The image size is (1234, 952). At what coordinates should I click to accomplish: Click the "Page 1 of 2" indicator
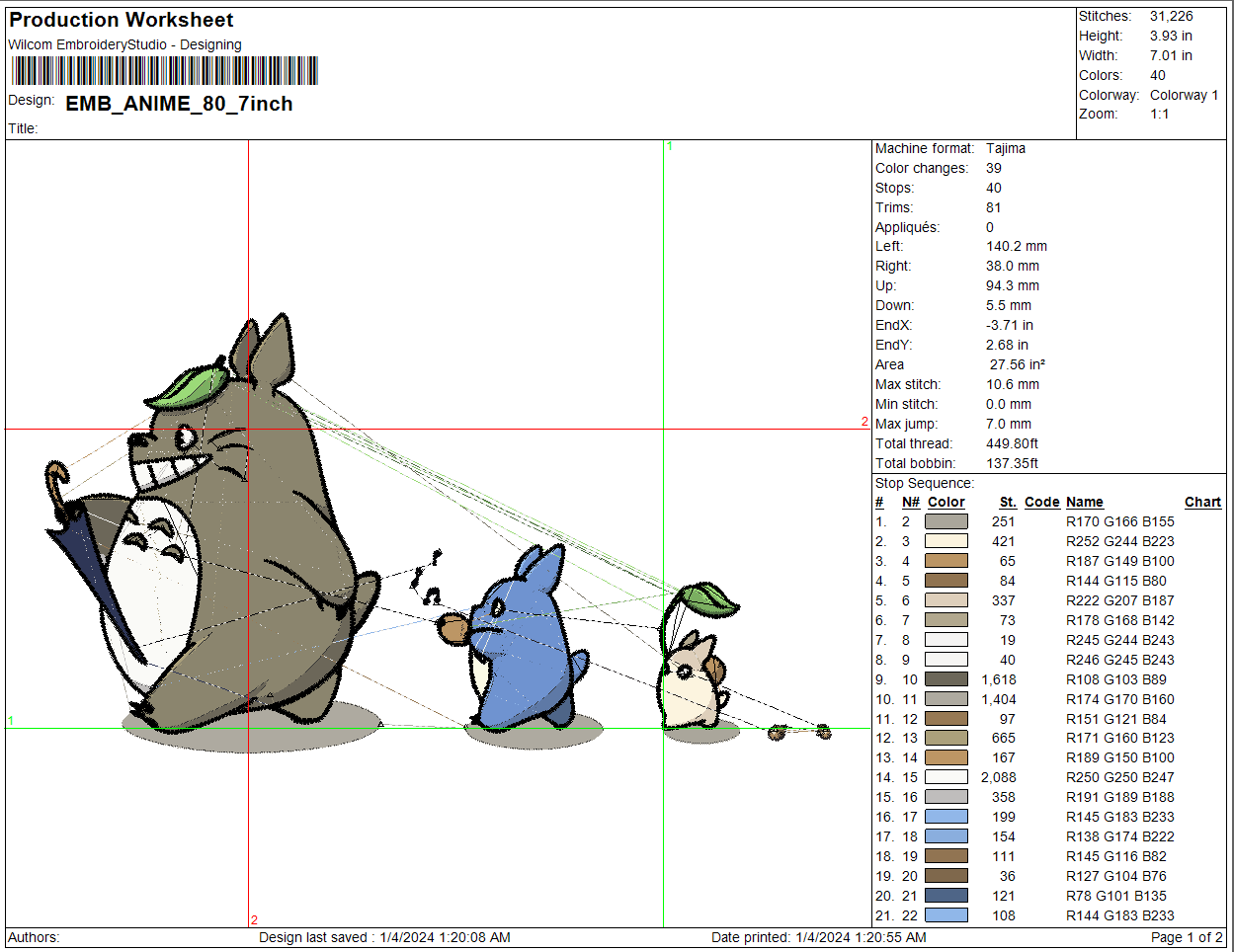click(x=1186, y=937)
